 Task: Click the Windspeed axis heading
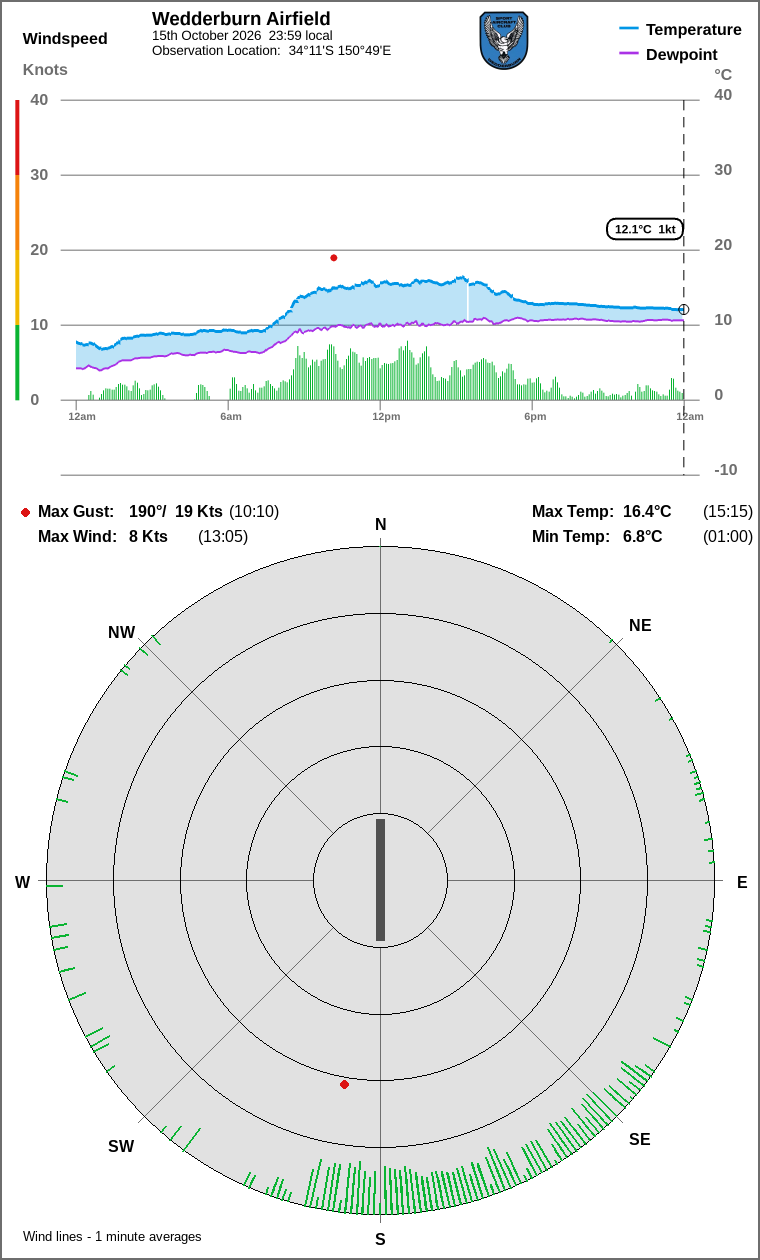tap(65, 39)
